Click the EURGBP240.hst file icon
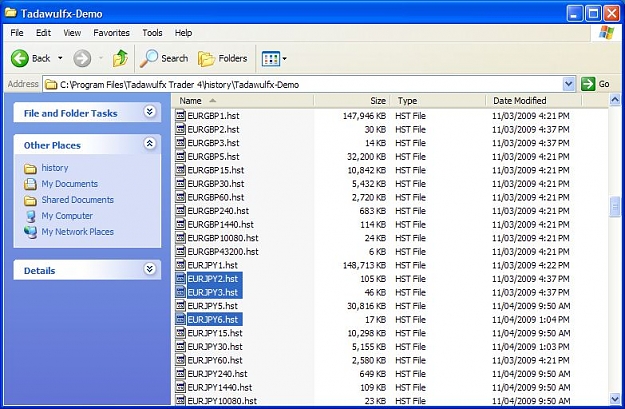 pos(181,210)
